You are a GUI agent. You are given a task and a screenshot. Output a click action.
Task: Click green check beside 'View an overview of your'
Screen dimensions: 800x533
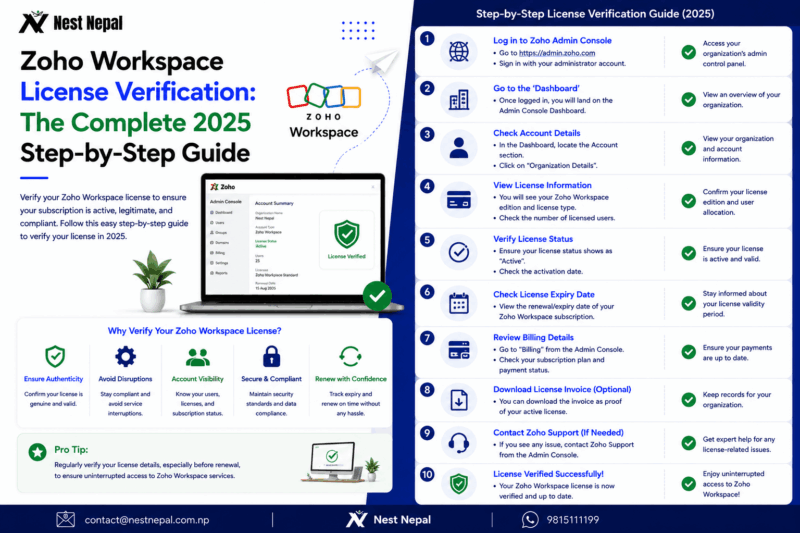689,99
